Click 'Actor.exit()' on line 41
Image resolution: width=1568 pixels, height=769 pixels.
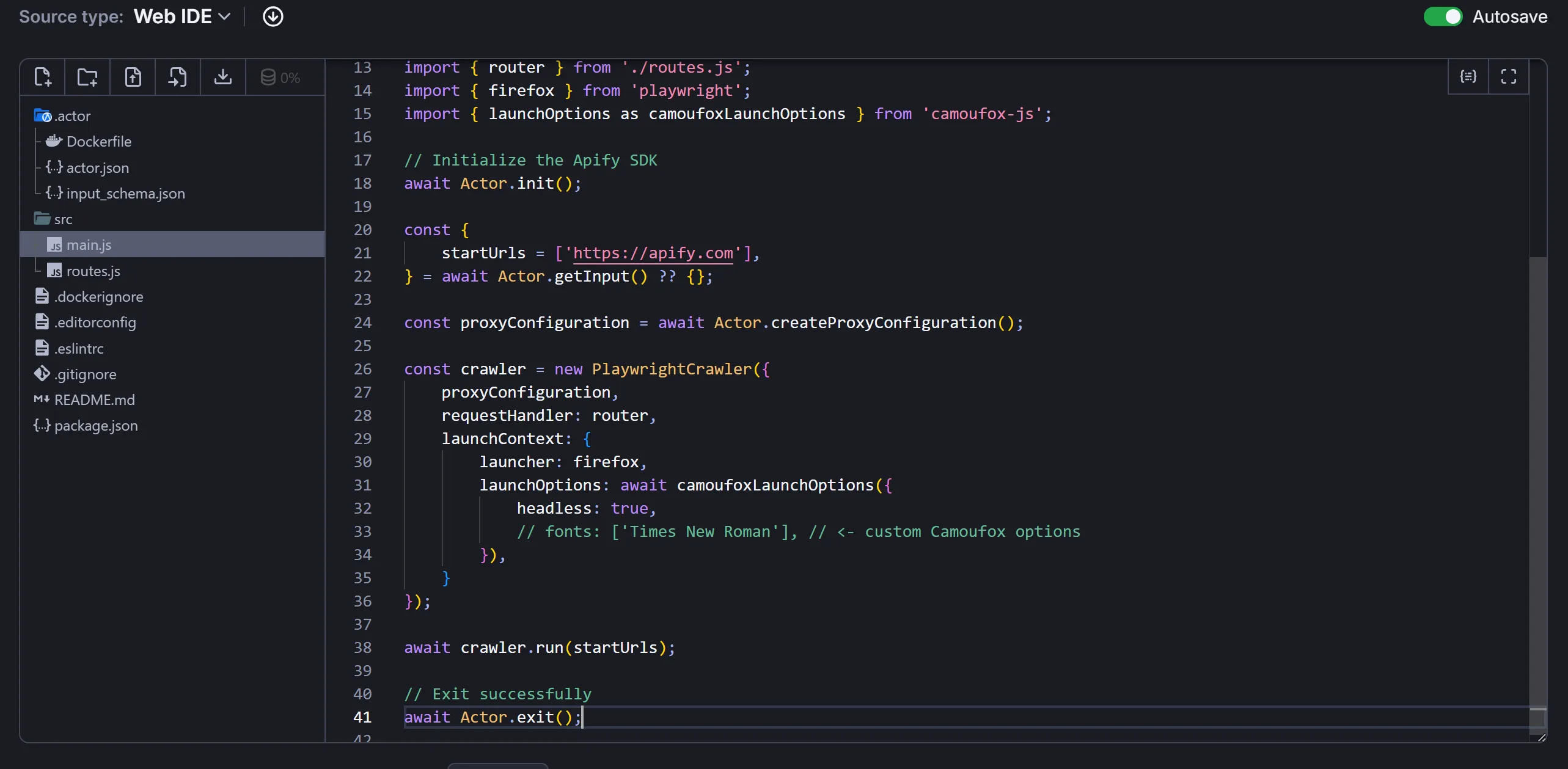pos(516,717)
